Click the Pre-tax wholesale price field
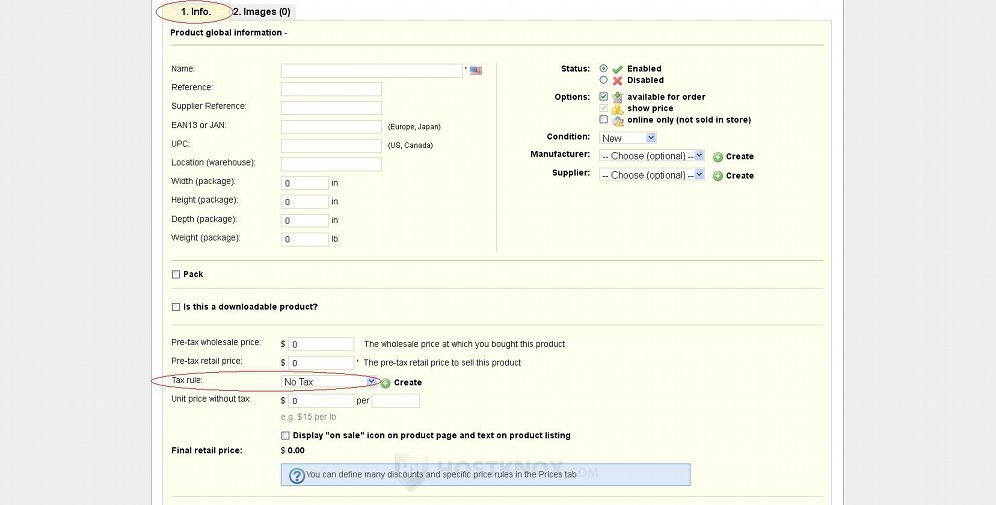996x505 pixels. point(321,344)
